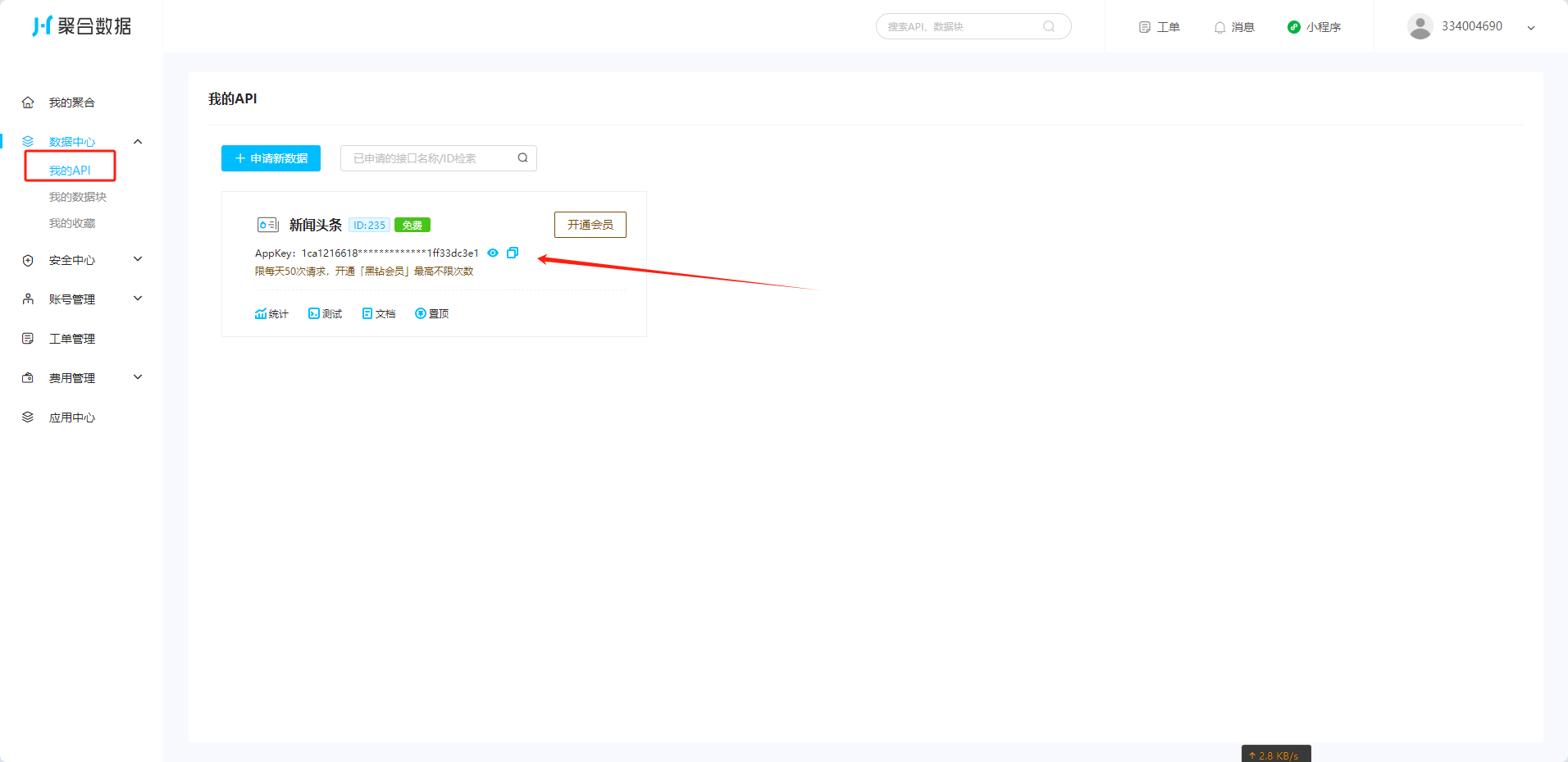Collapse the 数据中心 menu section

click(138, 142)
